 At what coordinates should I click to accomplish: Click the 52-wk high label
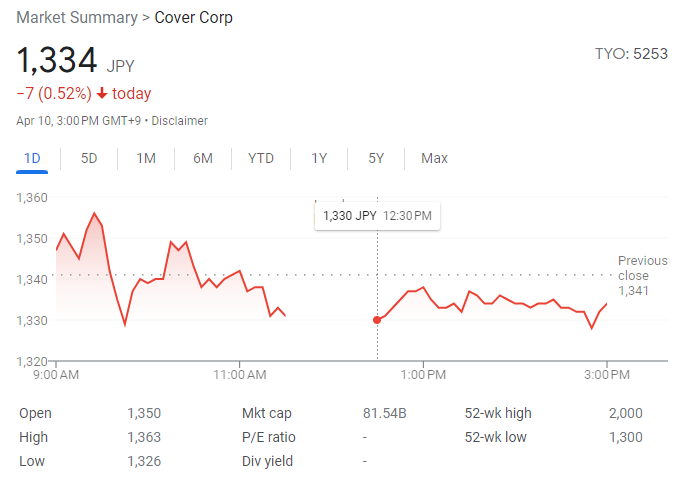[498, 413]
